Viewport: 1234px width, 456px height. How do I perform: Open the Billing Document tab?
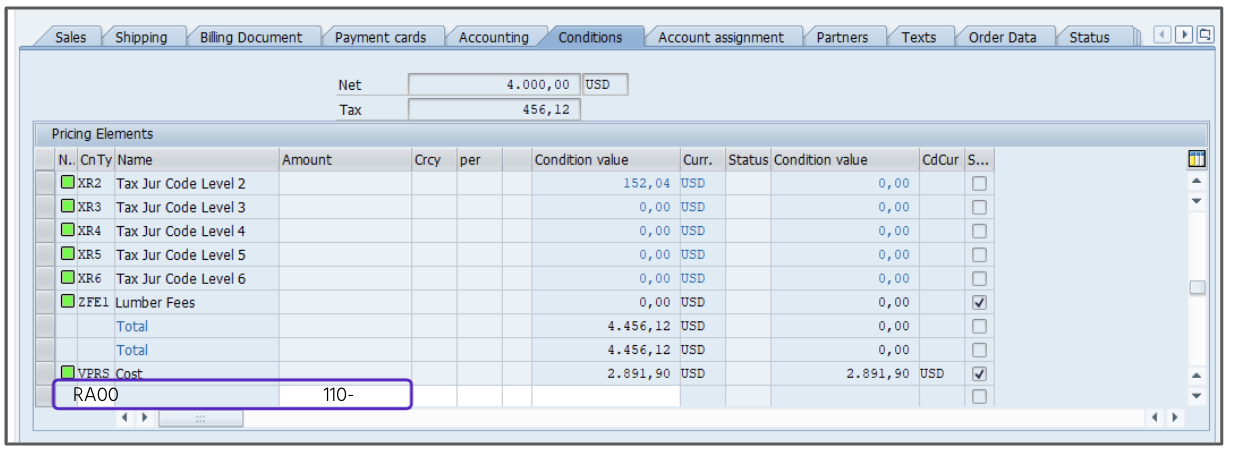(x=250, y=37)
